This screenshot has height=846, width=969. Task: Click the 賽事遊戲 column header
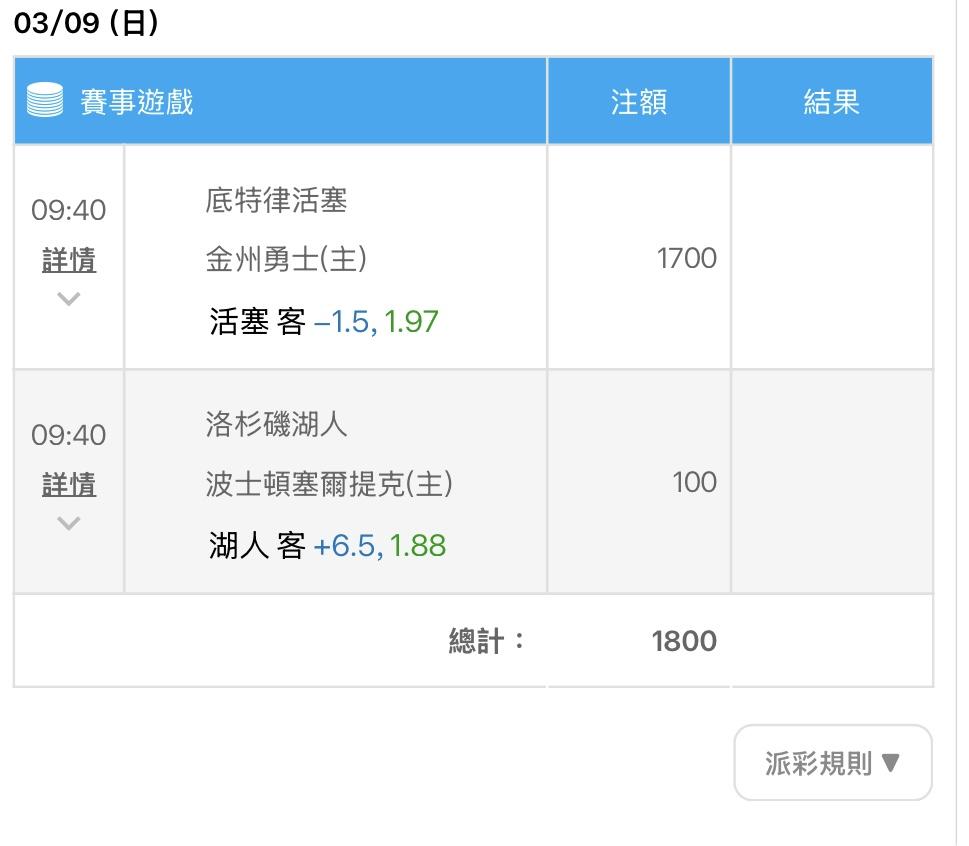[137, 101]
